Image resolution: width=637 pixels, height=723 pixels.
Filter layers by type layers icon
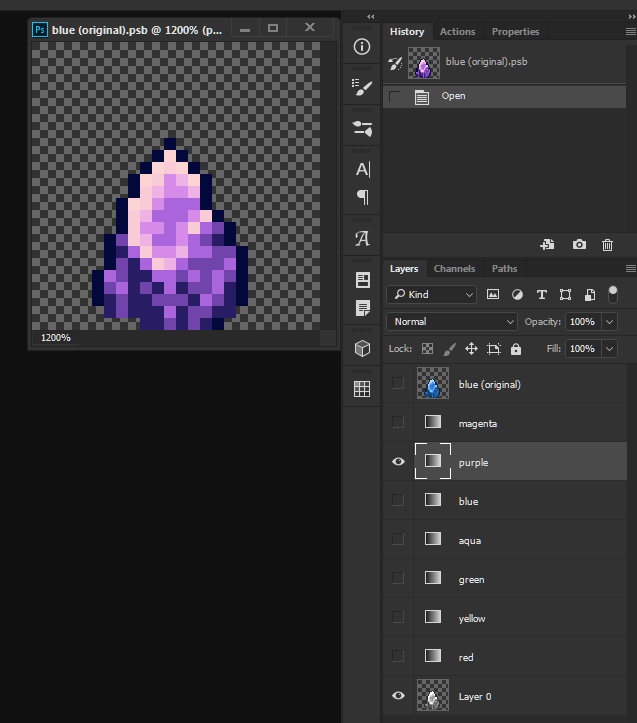click(541, 295)
